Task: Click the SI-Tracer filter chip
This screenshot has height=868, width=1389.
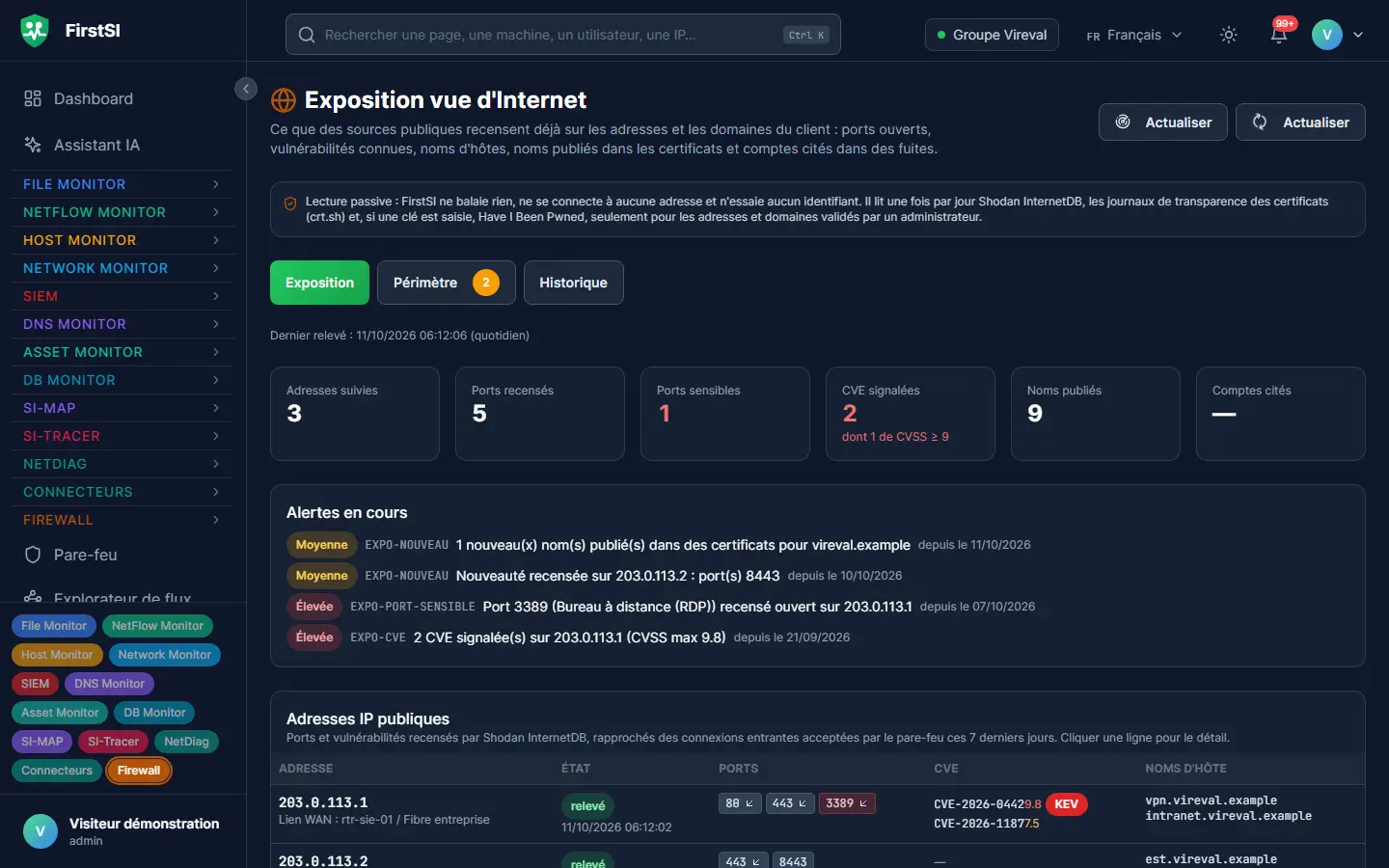Action: (113, 742)
